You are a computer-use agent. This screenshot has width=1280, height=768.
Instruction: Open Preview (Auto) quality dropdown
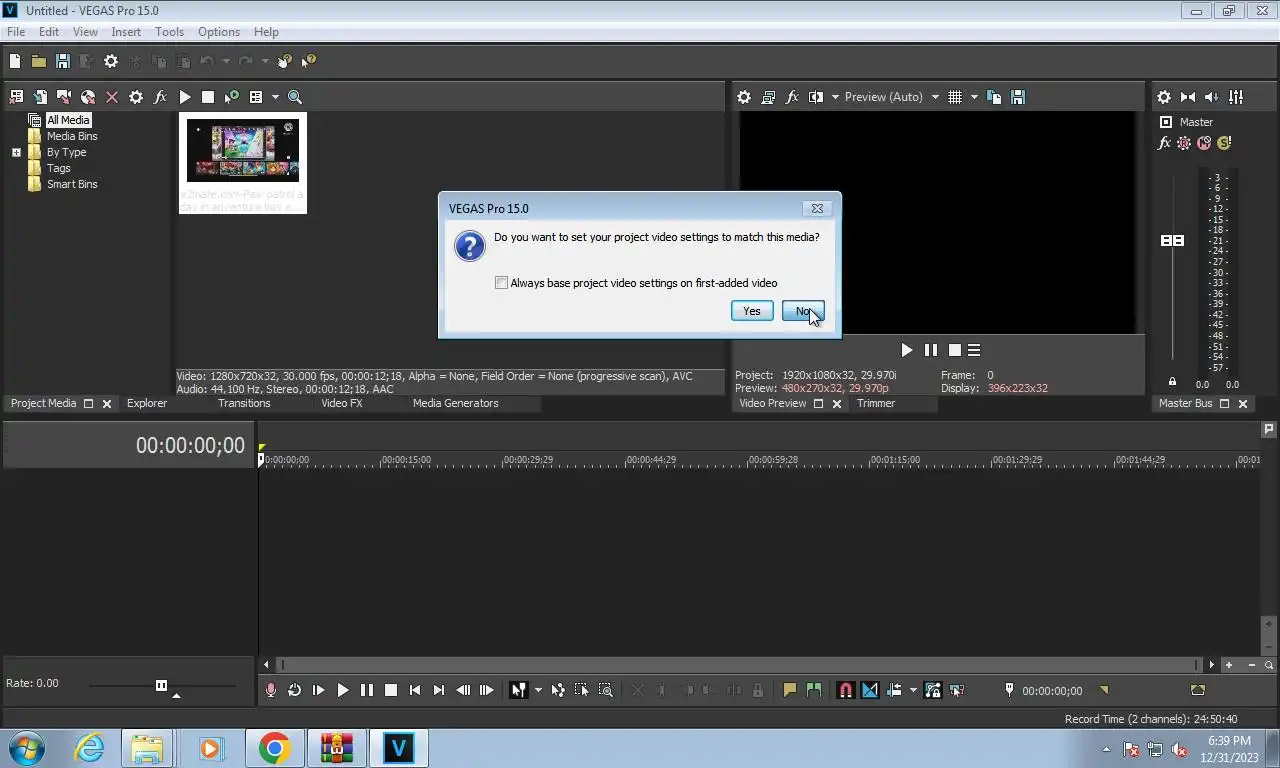pos(891,97)
